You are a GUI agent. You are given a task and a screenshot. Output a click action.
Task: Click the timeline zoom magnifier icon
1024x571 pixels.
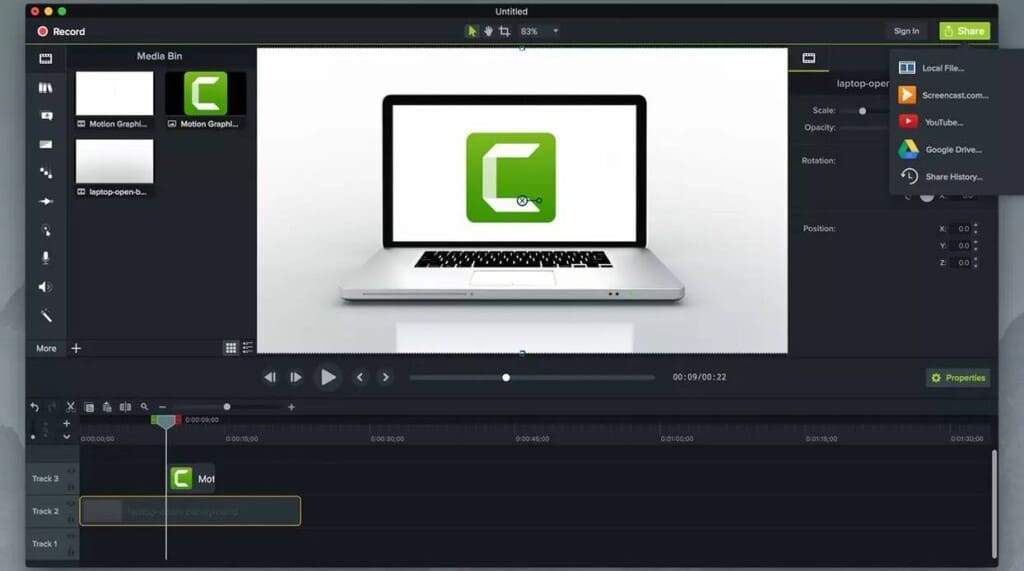(144, 407)
